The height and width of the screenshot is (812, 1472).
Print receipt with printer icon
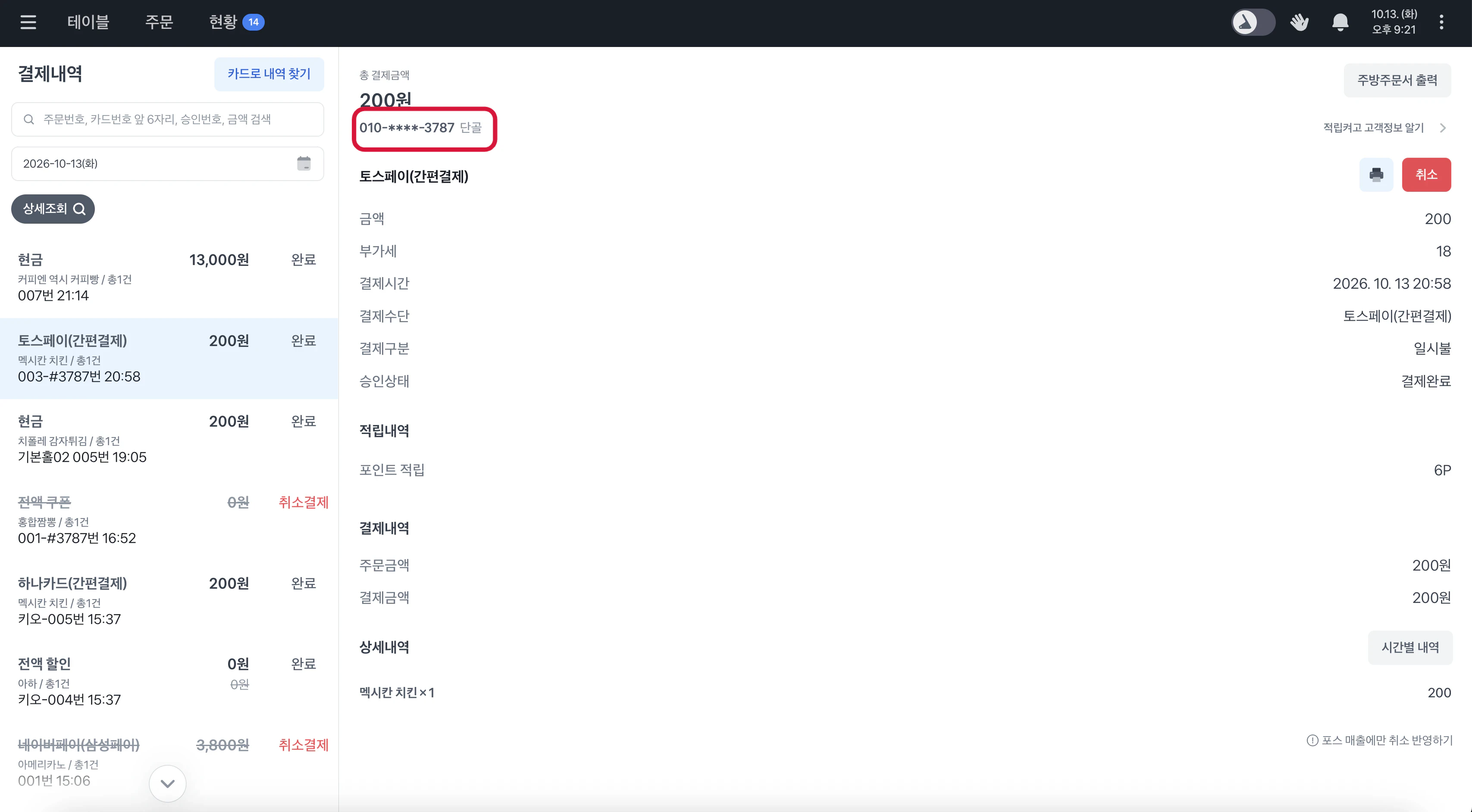1376,175
